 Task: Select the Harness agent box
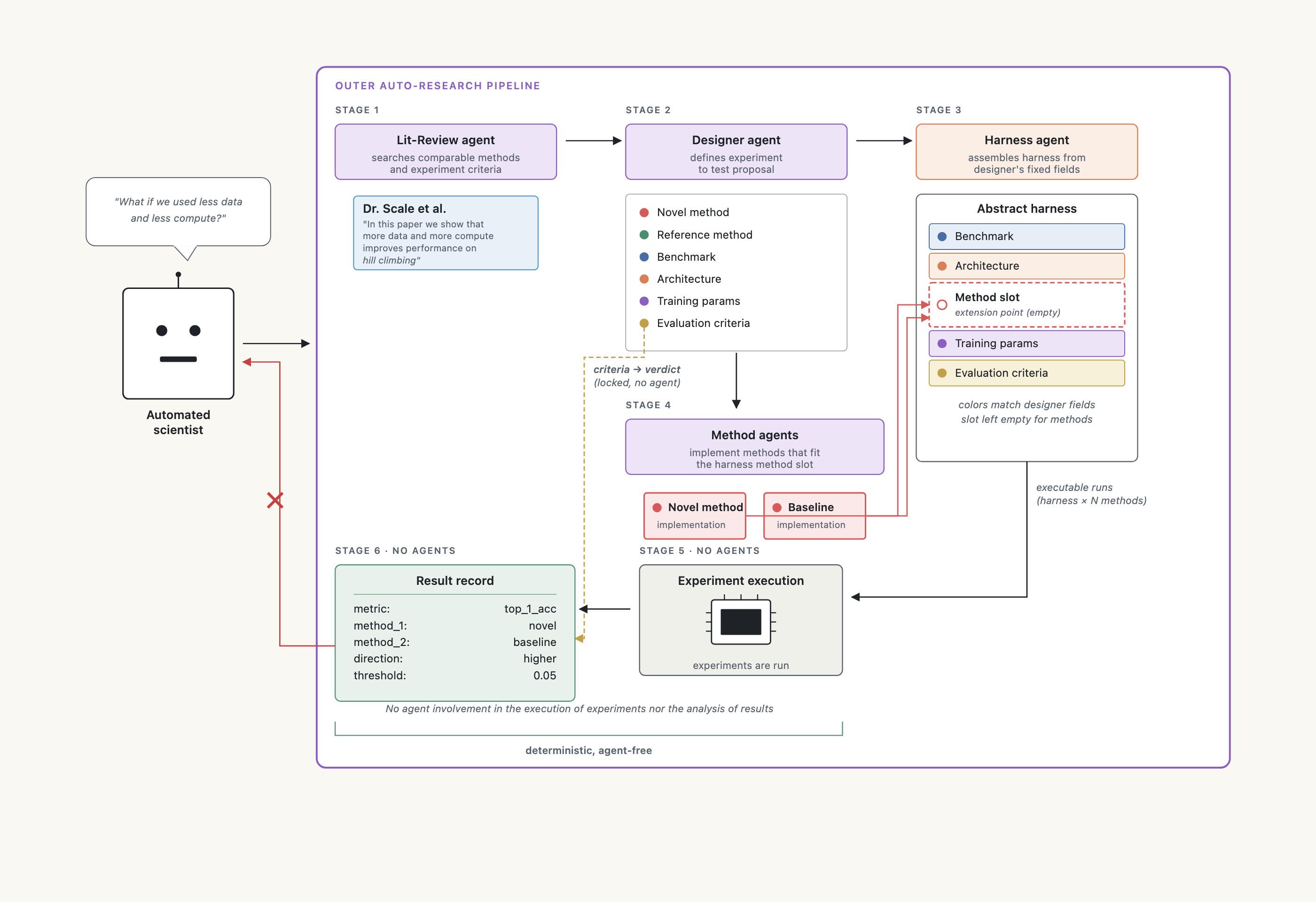[1026, 152]
